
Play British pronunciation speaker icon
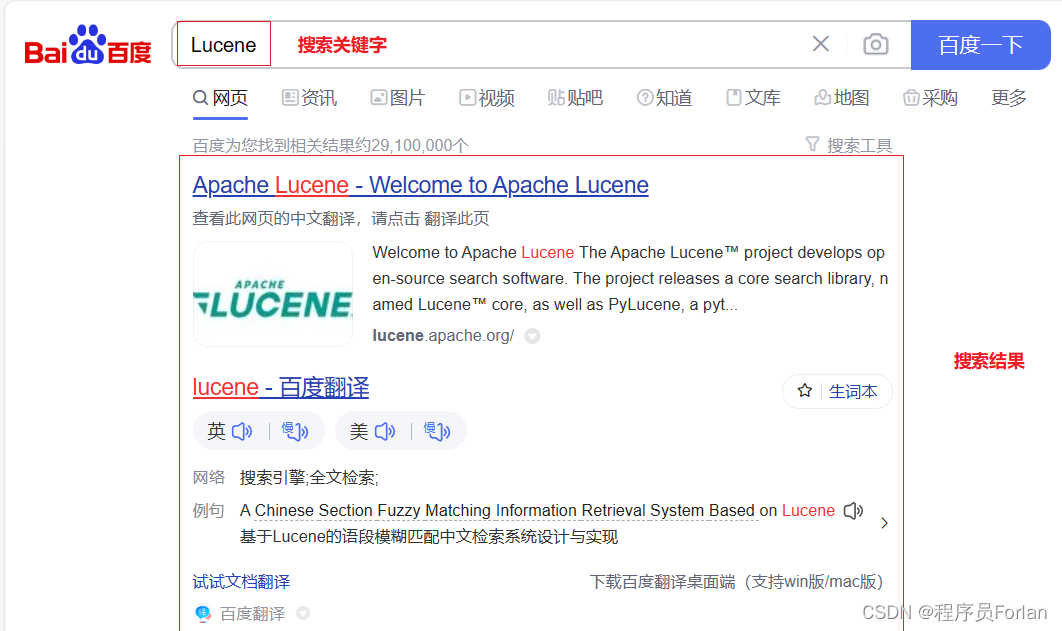[x=242, y=431]
